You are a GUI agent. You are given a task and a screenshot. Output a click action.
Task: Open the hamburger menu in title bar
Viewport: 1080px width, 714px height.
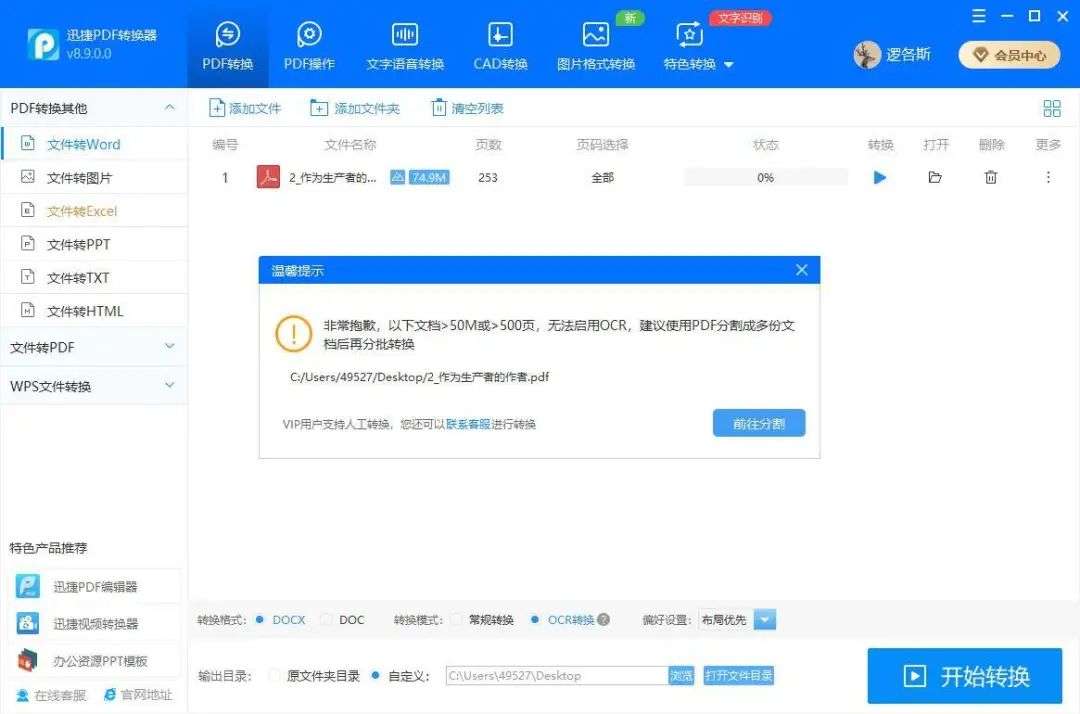[x=979, y=16]
